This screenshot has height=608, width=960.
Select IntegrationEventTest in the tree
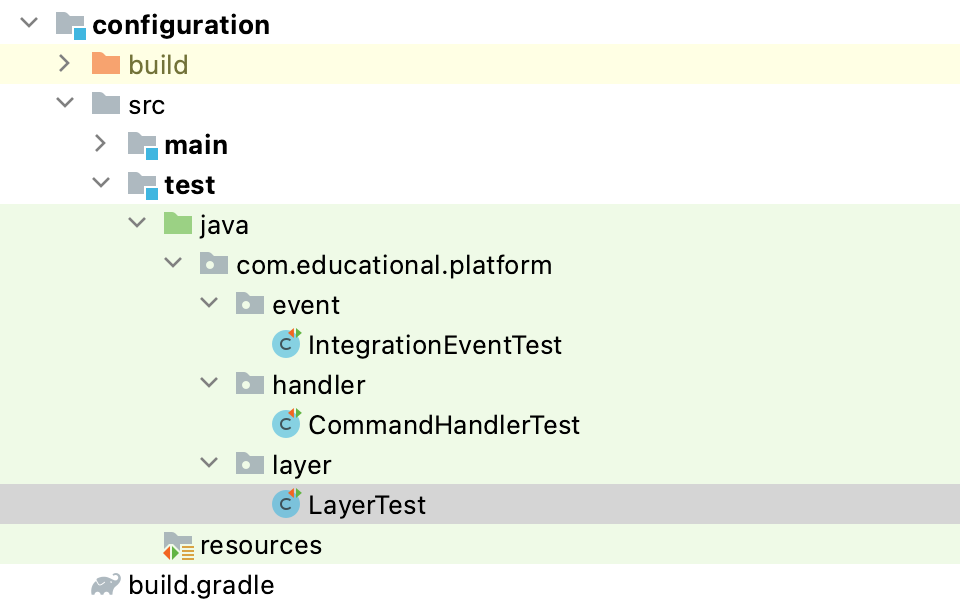click(x=435, y=345)
